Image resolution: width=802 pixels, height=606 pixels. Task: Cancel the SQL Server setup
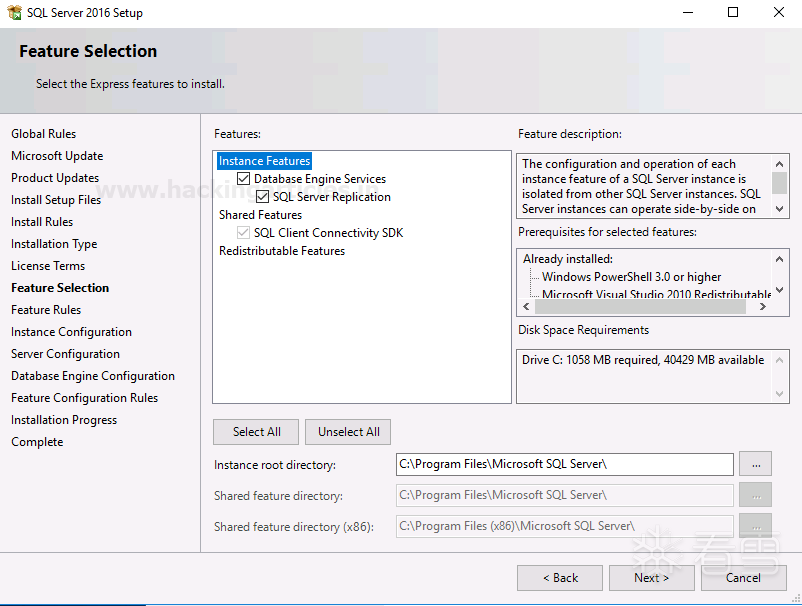[744, 578]
